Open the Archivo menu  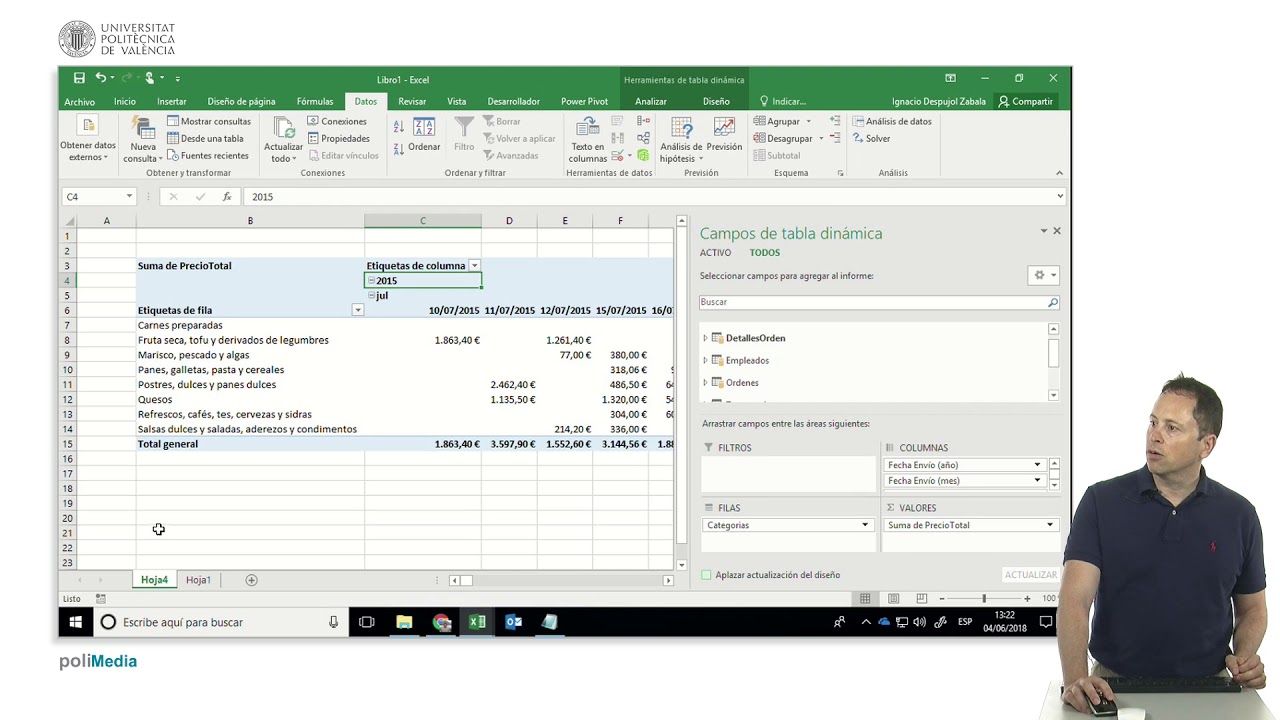[80, 101]
